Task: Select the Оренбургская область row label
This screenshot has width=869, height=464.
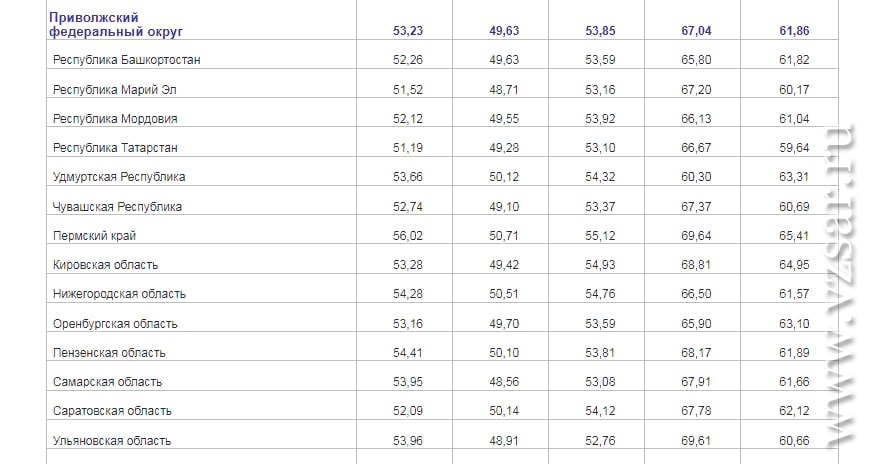Action: pyautogui.click(x=115, y=324)
